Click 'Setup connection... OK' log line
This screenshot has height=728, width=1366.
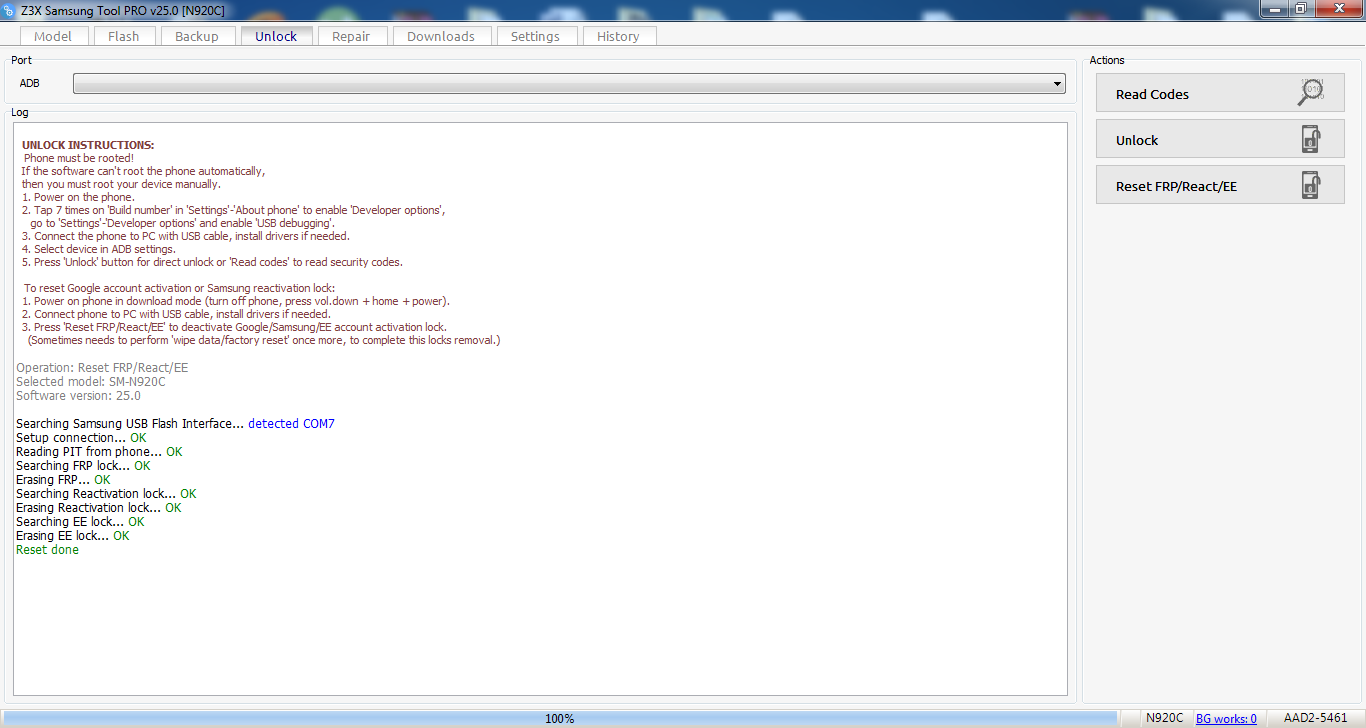click(81, 438)
